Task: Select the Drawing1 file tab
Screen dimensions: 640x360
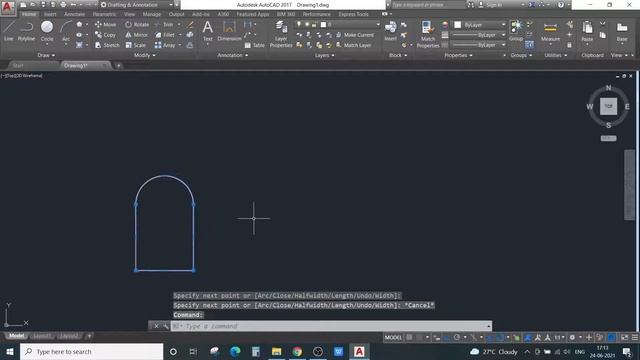Action: (x=76, y=65)
